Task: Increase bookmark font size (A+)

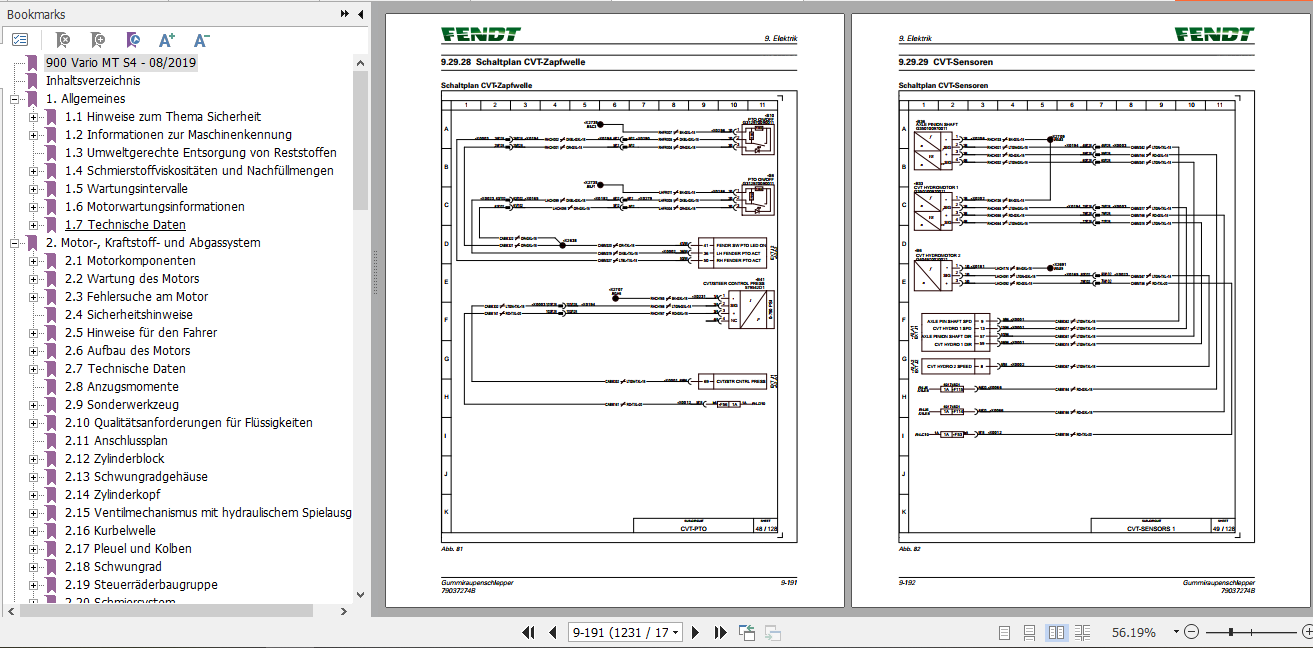Action: (x=167, y=40)
